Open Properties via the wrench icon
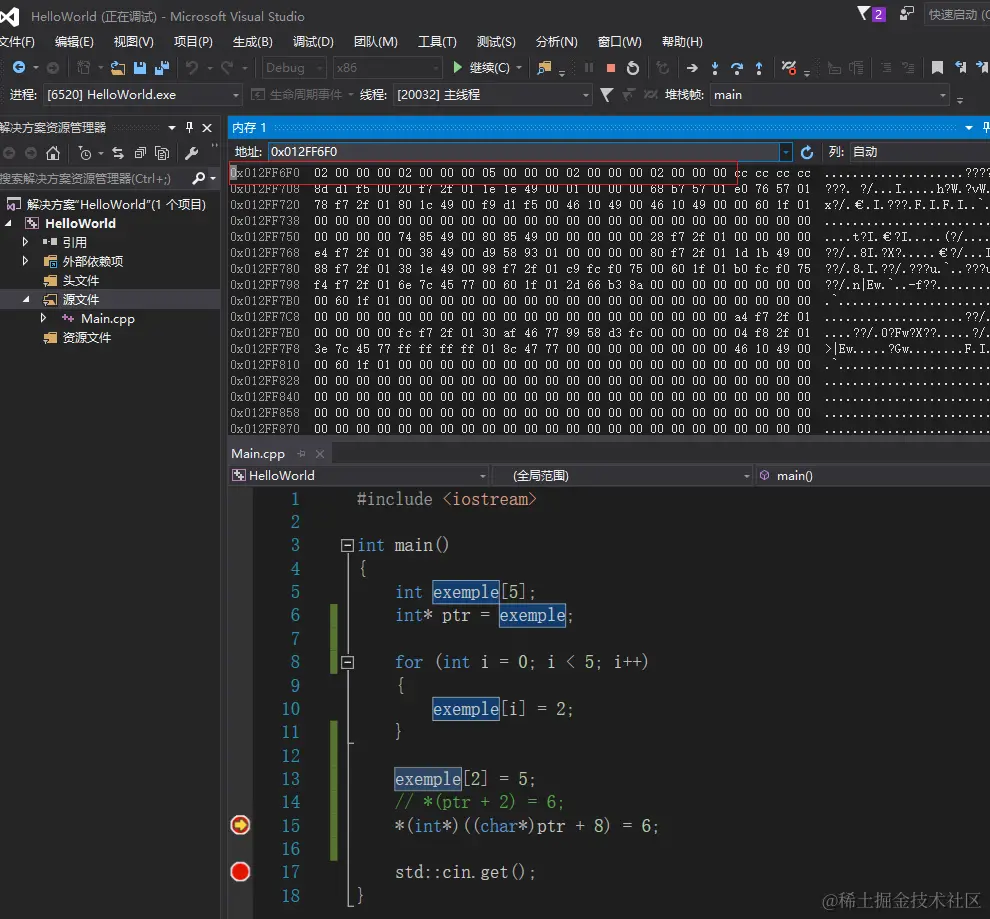The height and width of the screenshot is (919, 990). tap(191, 153)
